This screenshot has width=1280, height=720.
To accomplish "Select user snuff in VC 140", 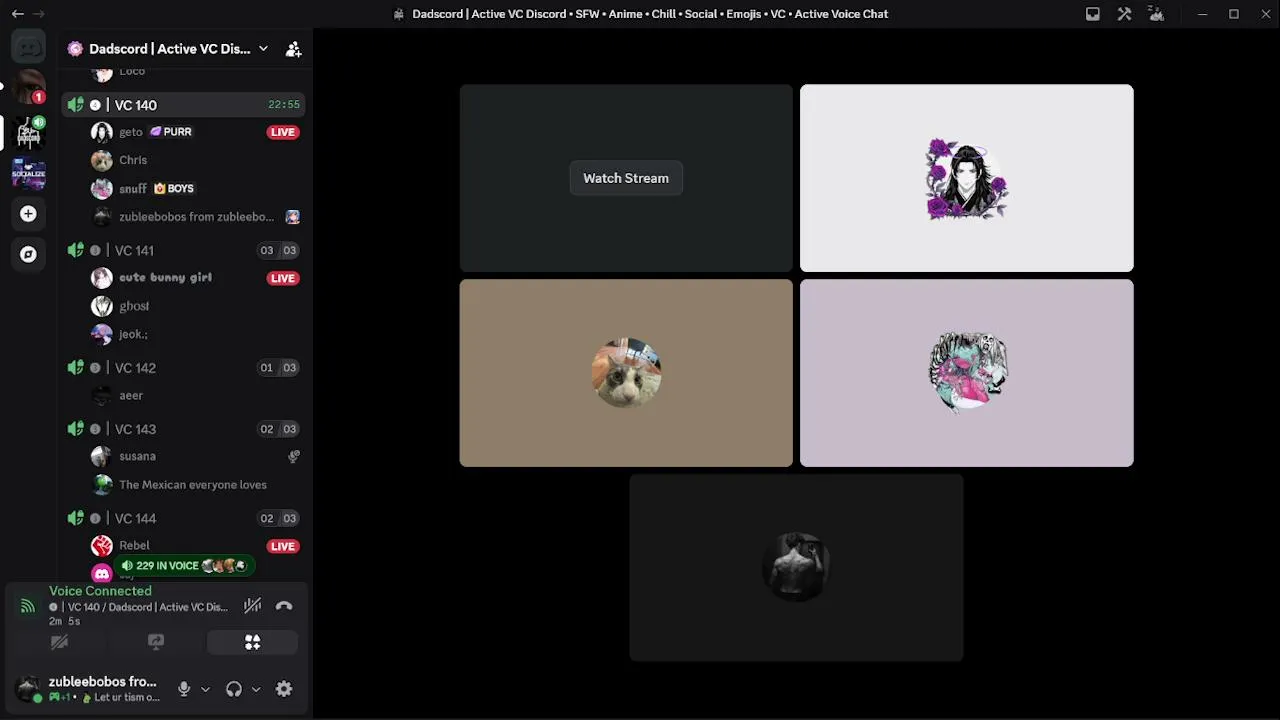I will pyautogui.click(x=196, y=188).
